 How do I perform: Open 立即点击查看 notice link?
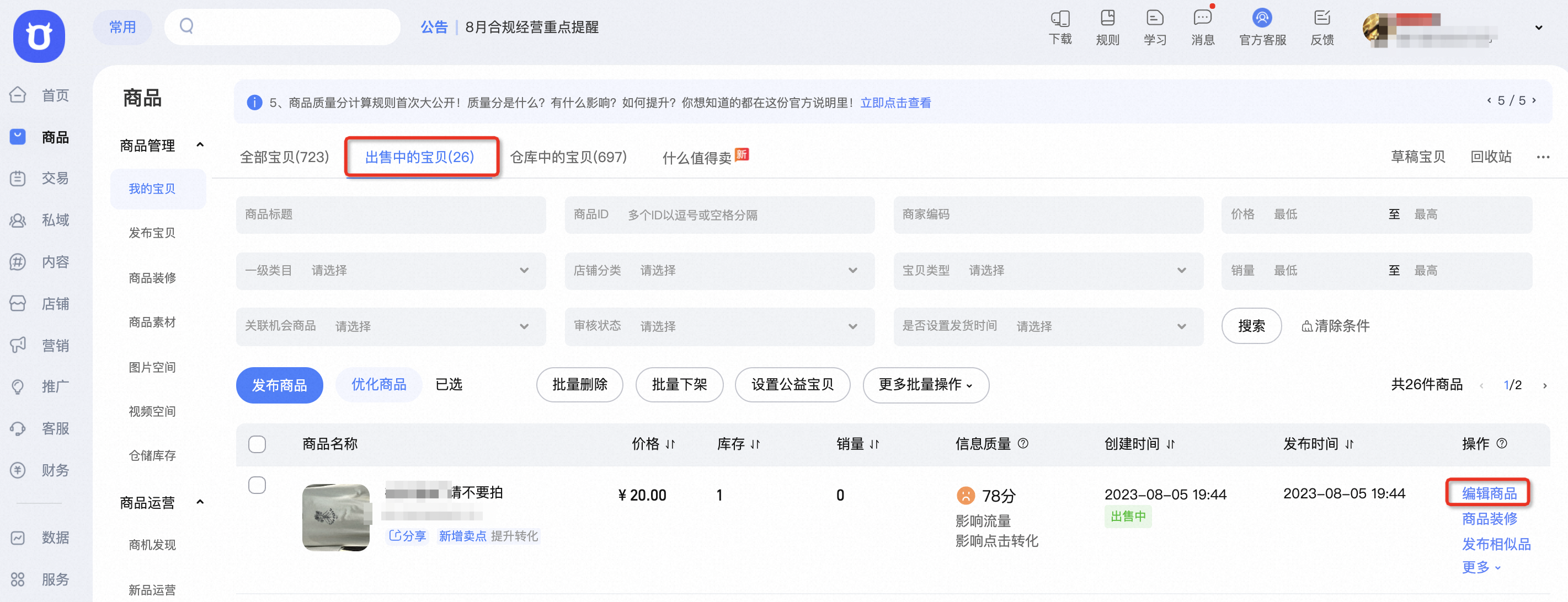coord(895,103)
